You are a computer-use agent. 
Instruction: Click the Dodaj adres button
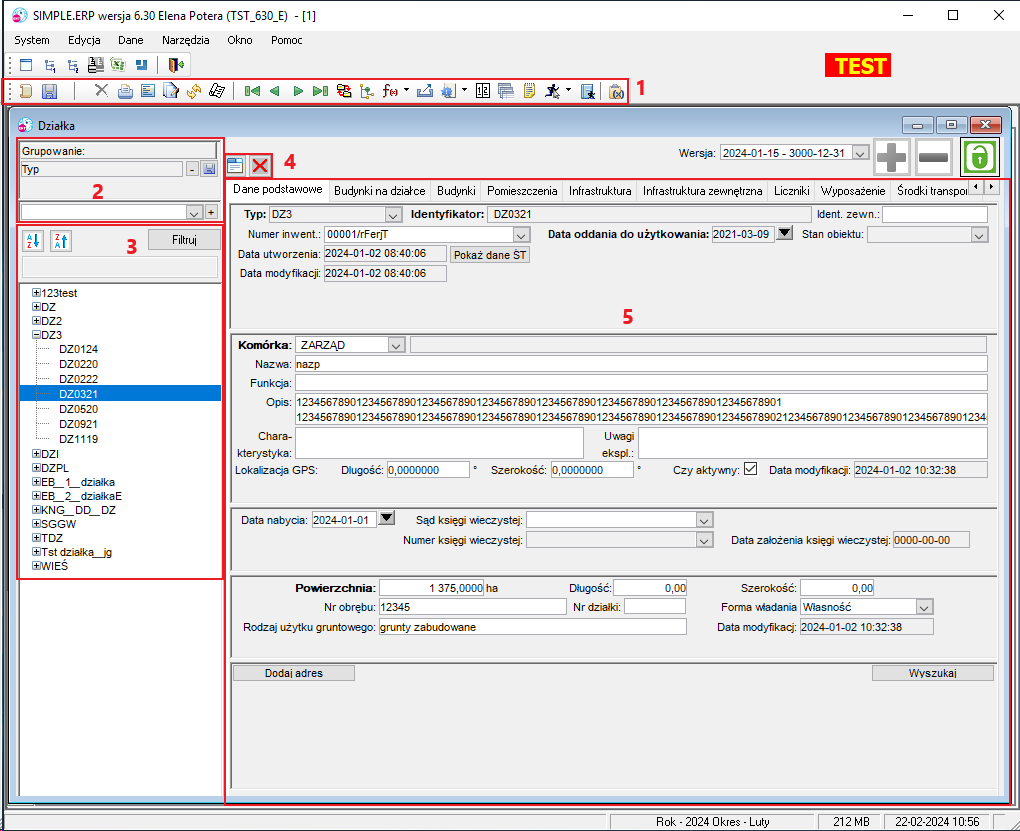tap(293, 673)
